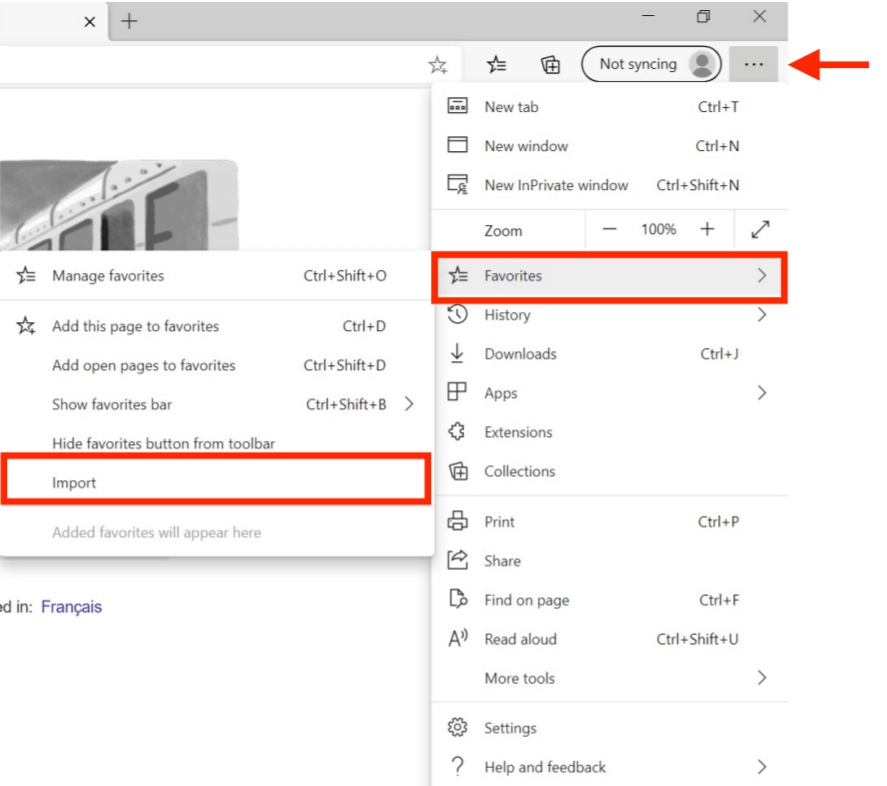Click the History clock icon

point(457,314)
